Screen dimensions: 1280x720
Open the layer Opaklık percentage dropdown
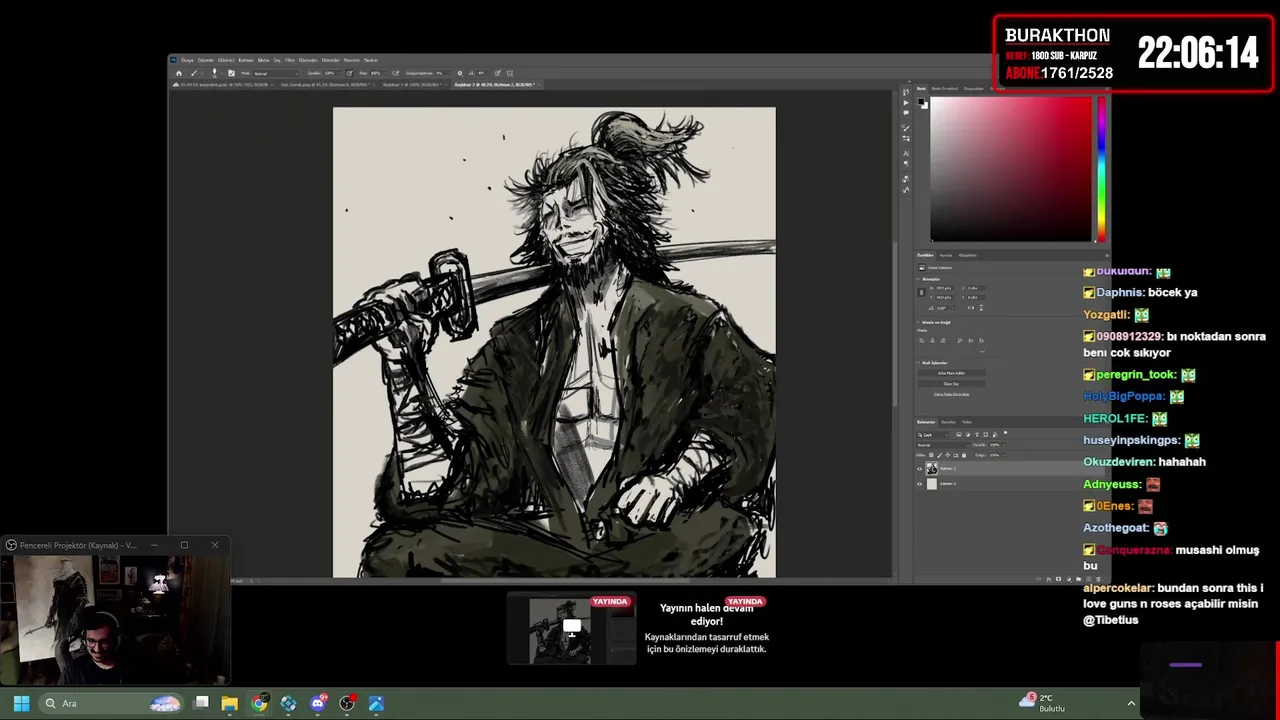[x=997, y=445]
